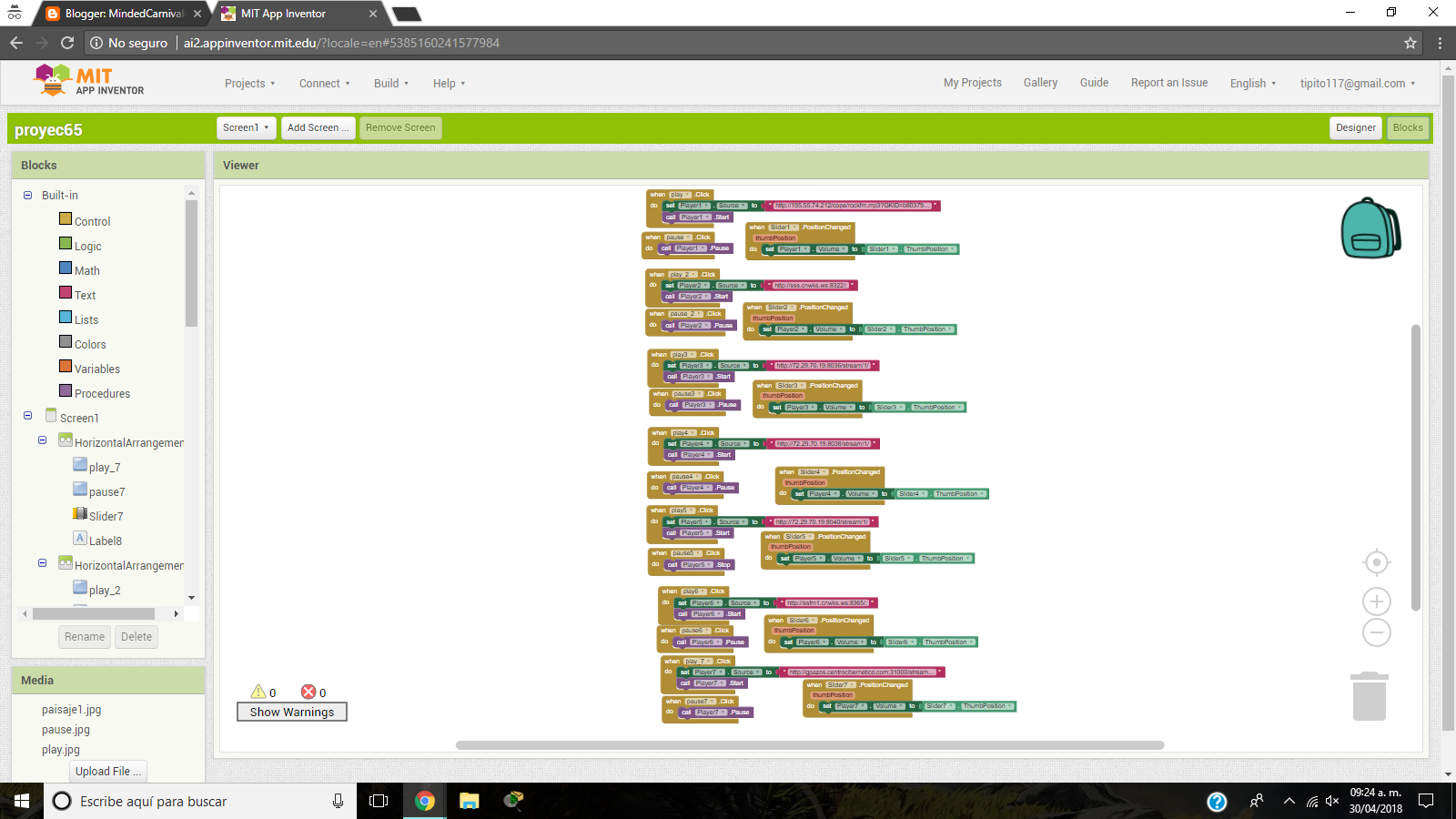The height and width of the screenshot is (819, 1456).
Task: Open the Screen1 screen selector dropdown
Action: point(245,127)
